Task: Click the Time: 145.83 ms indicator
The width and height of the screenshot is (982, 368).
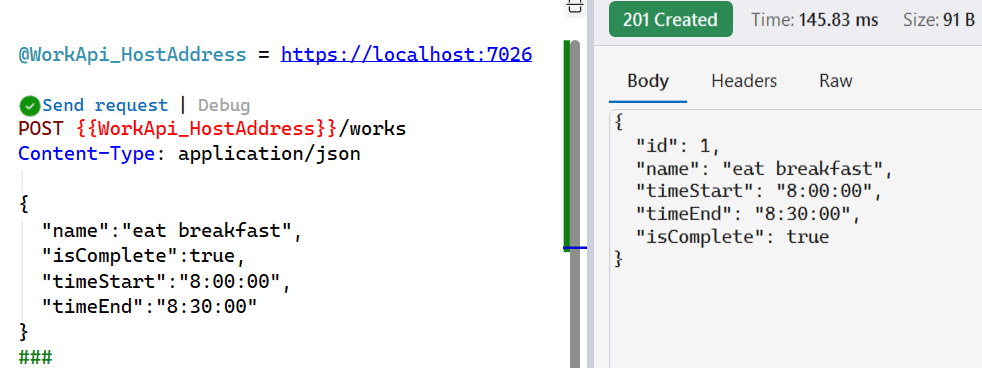Action: coord(814,20)
